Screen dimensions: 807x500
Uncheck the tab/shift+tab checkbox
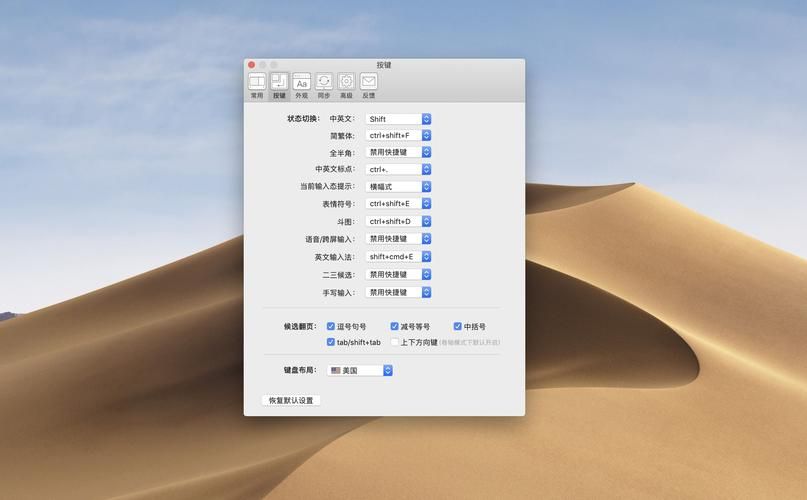point(331,342)
